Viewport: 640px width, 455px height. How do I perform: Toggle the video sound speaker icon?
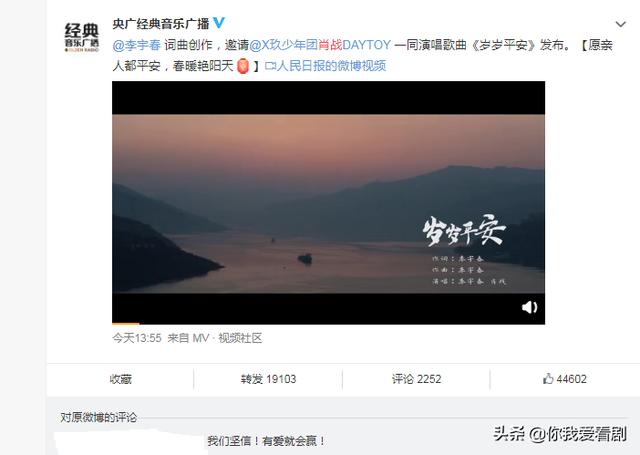pyautogui.click(x=529, y=307)
